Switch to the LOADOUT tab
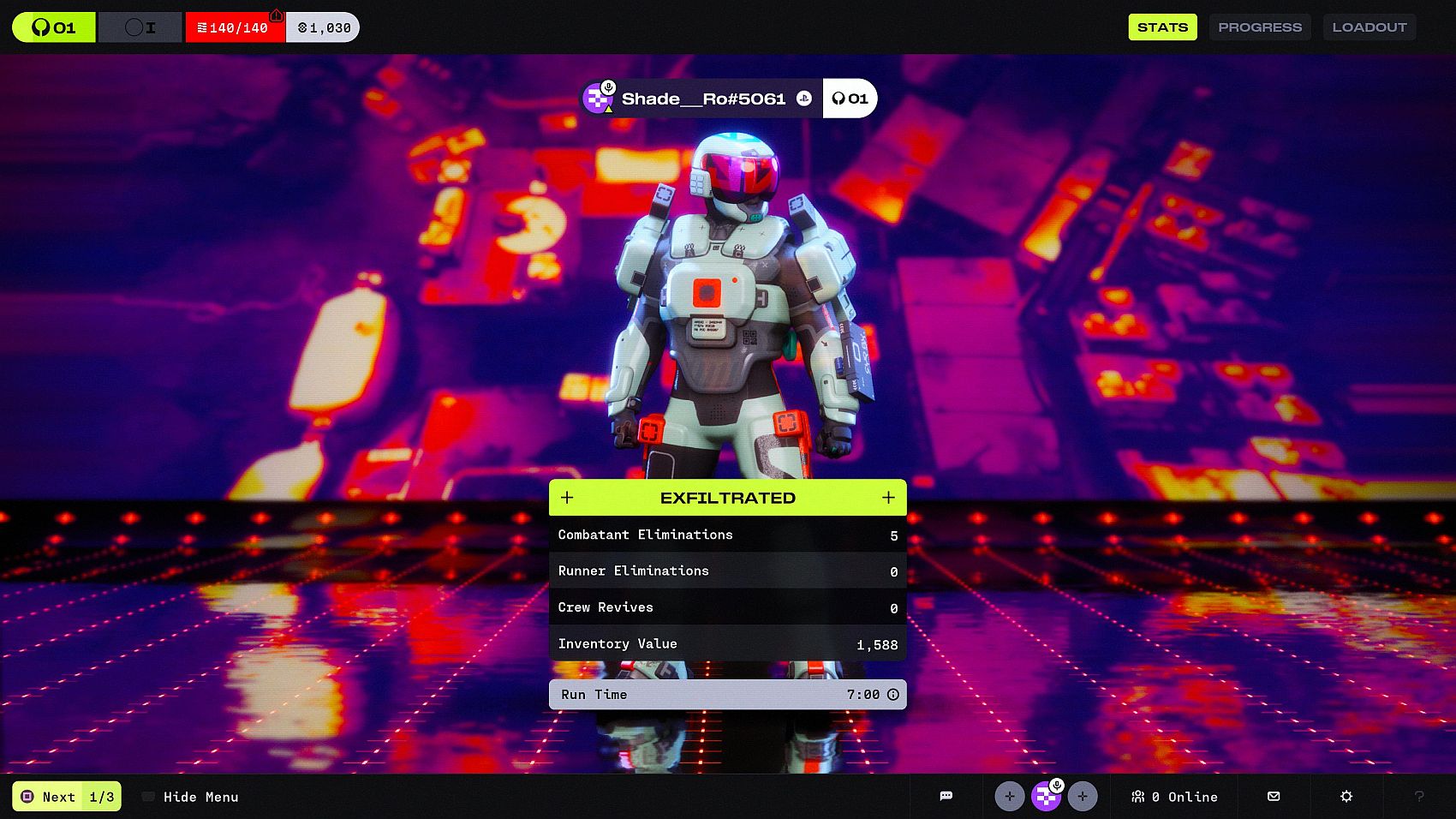Screen dimensions: 1456x819 pyautogui.click(x=1369, y=27)
